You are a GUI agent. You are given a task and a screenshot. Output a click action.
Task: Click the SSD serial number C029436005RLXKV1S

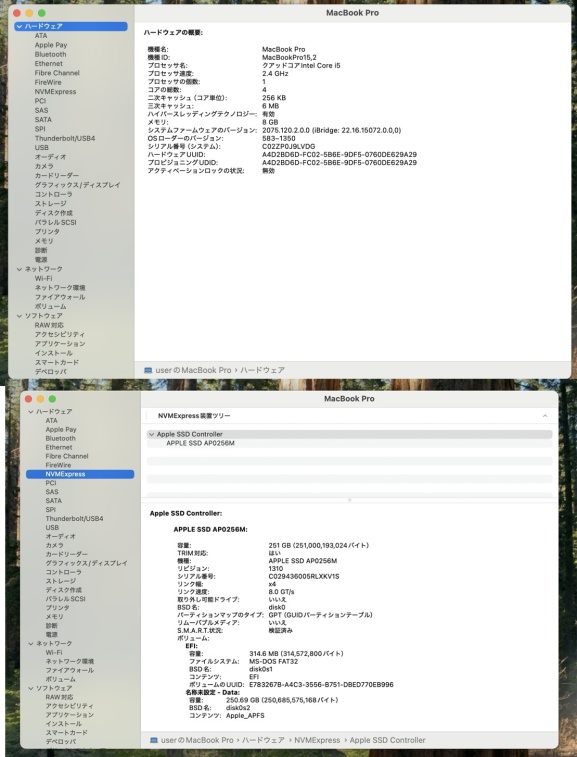click(x=304, y=576)
